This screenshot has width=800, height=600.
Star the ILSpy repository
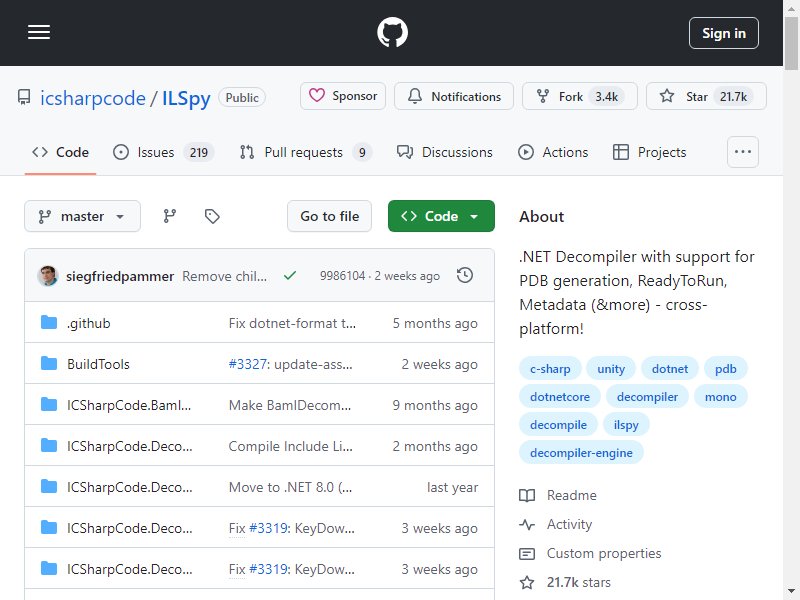(x=706, y=96)
